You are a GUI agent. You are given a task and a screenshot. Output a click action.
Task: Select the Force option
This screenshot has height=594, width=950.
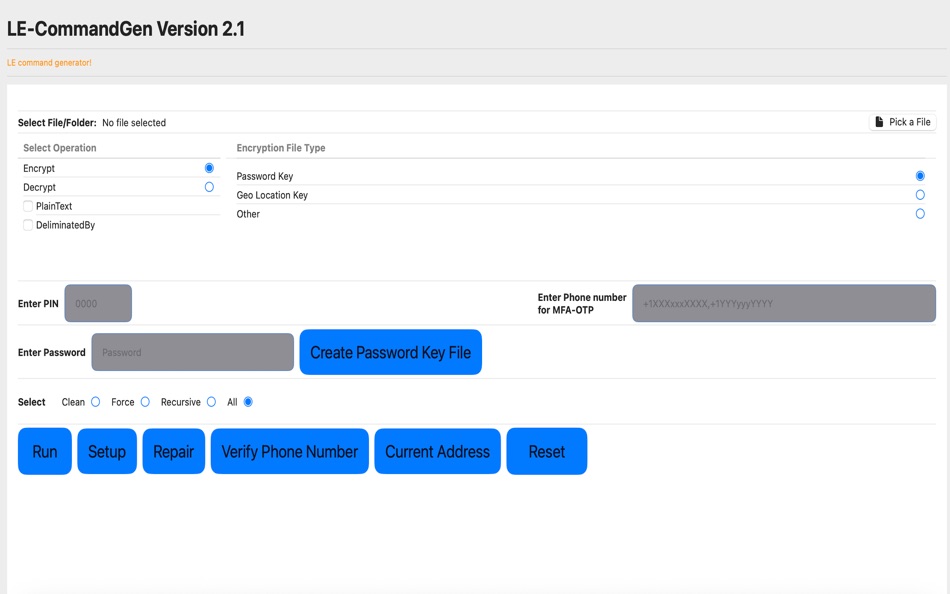[144, 401]
